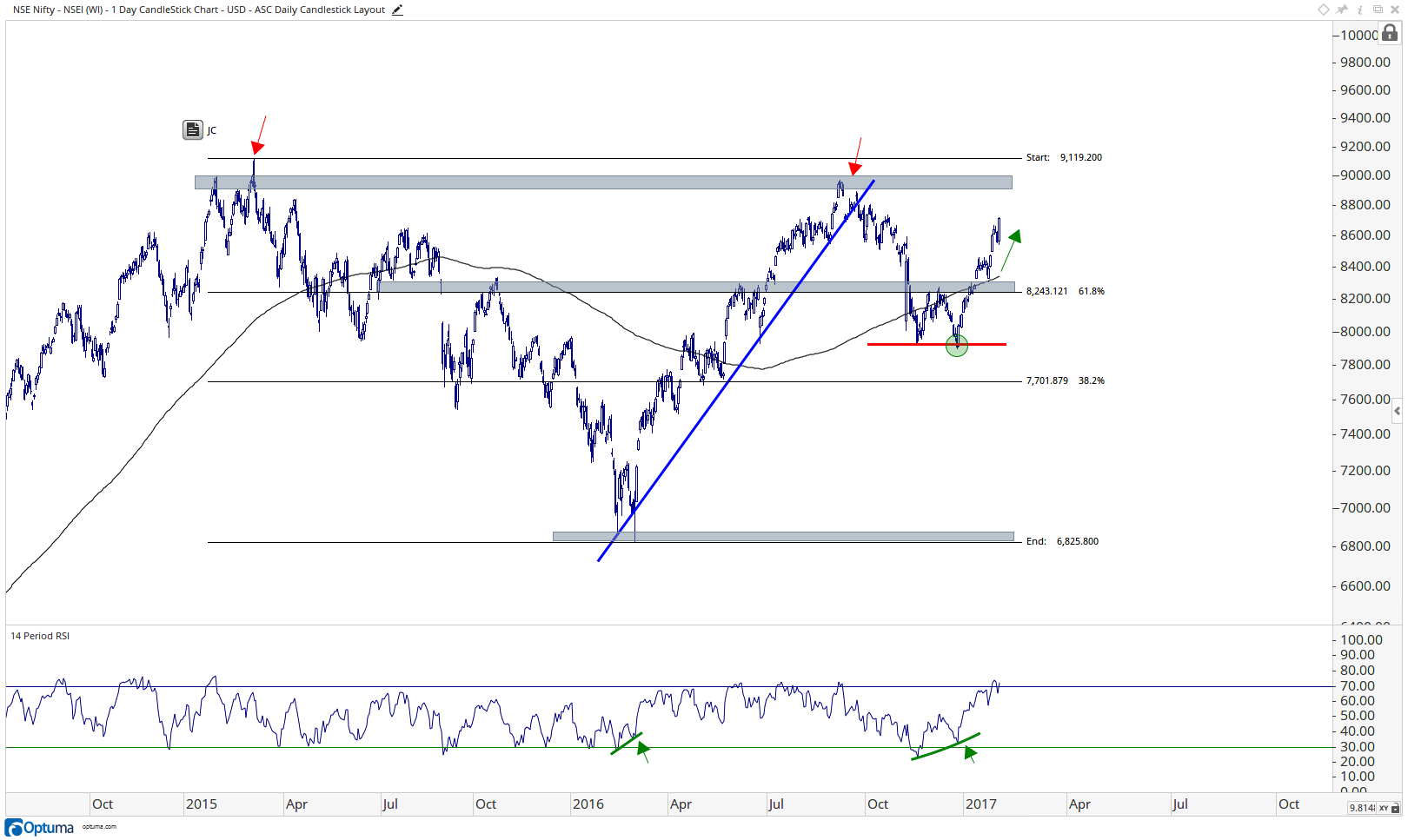
Task: Click the 'End: 6,825.800' retracement label
Action: (x=1062, y=541)
